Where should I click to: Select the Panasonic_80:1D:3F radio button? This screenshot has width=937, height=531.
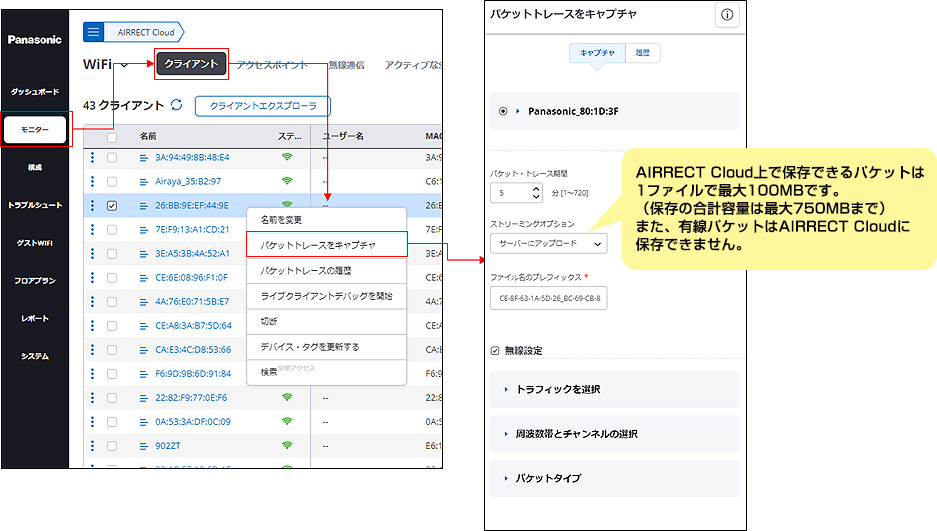pos(503,111)
